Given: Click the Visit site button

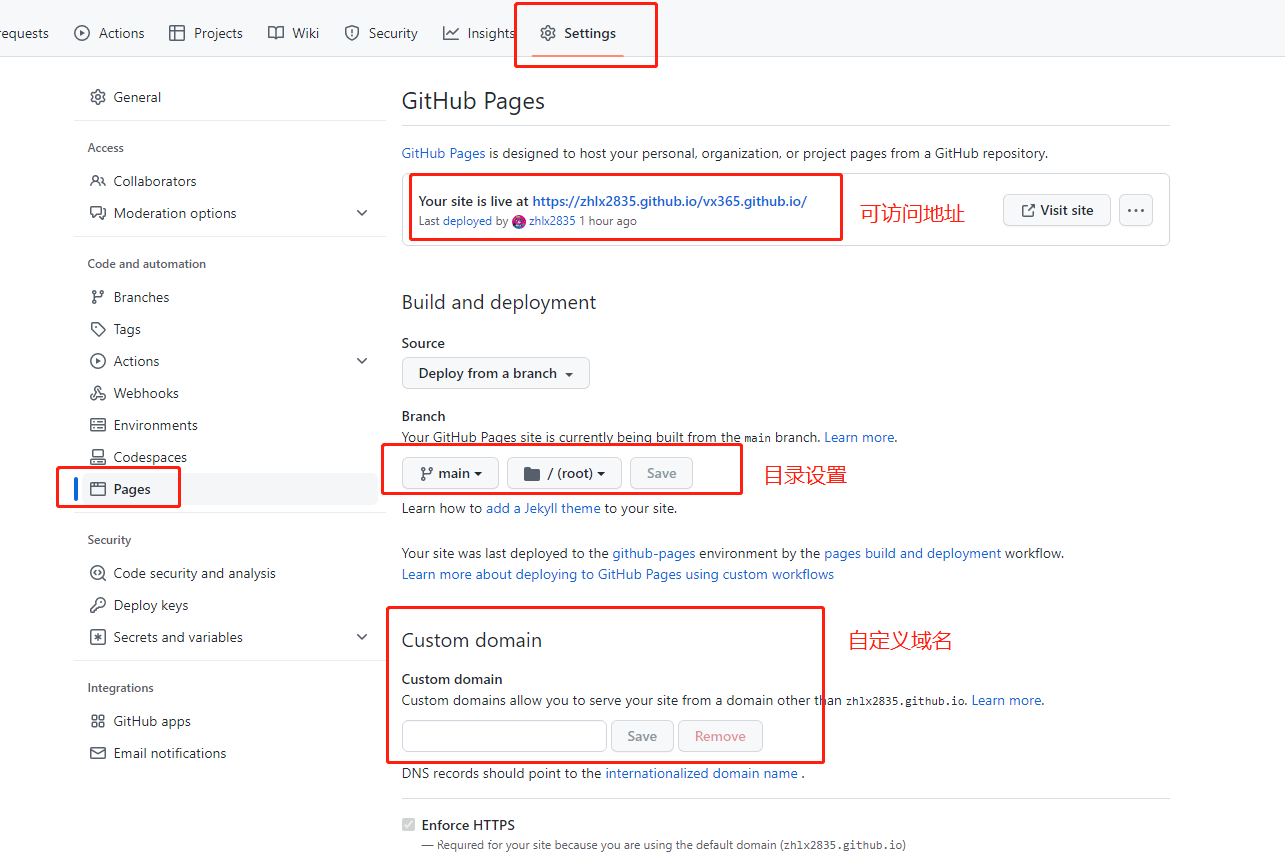Looking at the screenshot, I should coord(1056,210).
